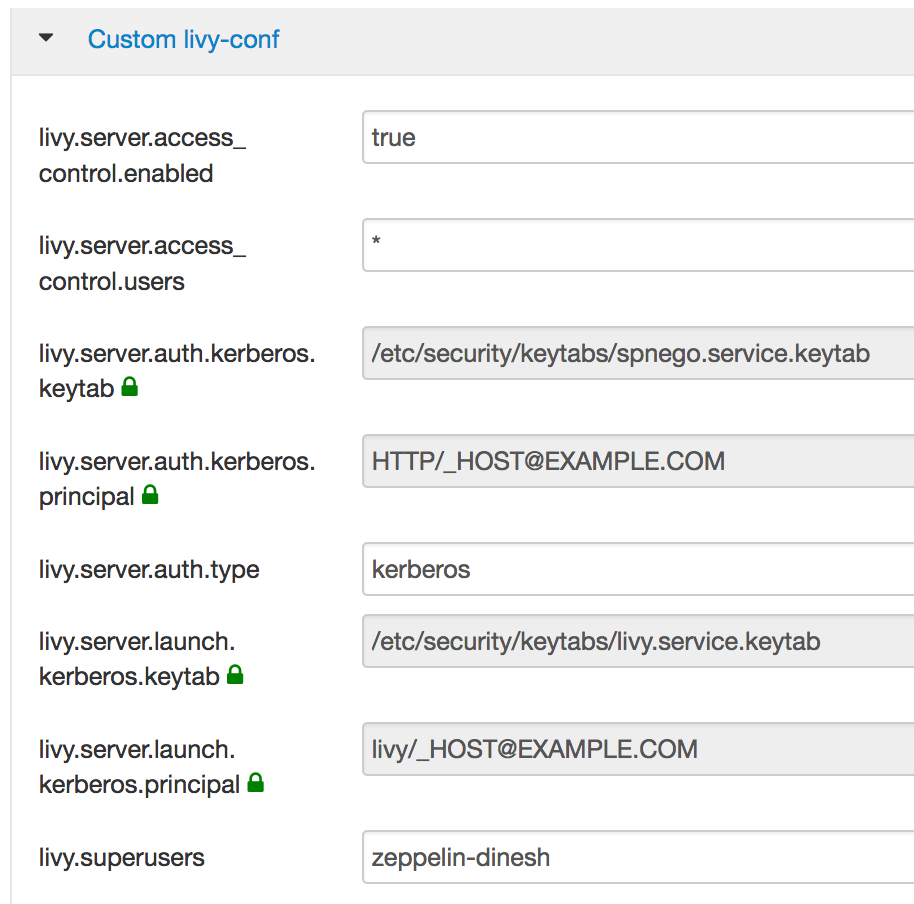Click the livy.server.auth.type field showing kerberos
This screenshot has width=914, height=904.
point(638,569)
